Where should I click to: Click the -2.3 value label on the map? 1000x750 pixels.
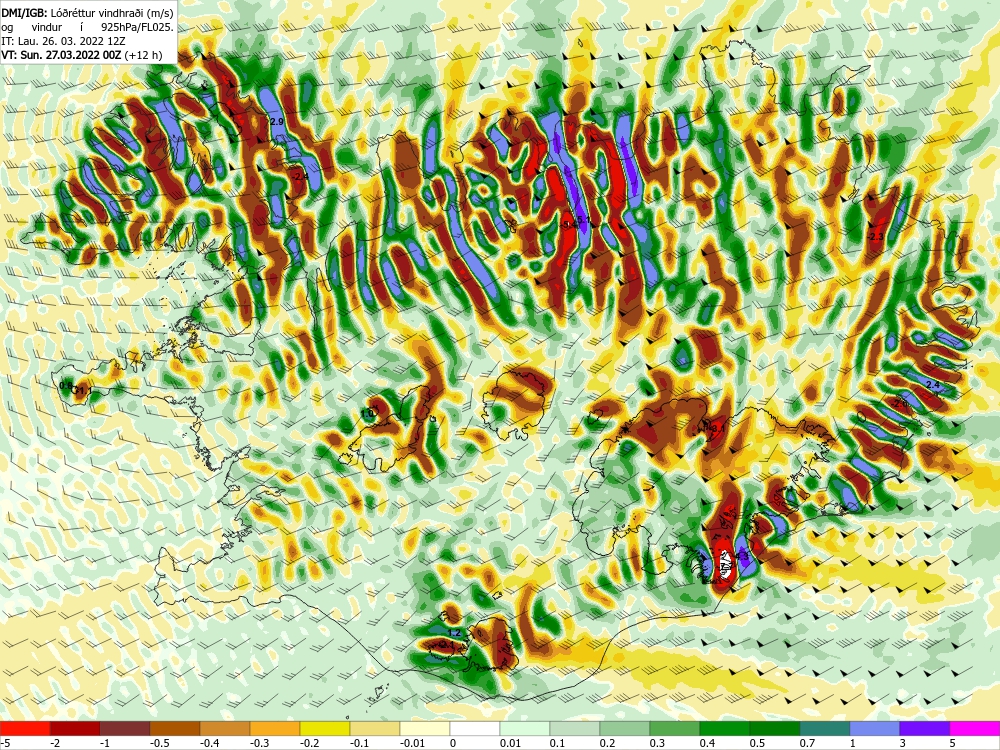pyautogui.click(x=876, y=237)
